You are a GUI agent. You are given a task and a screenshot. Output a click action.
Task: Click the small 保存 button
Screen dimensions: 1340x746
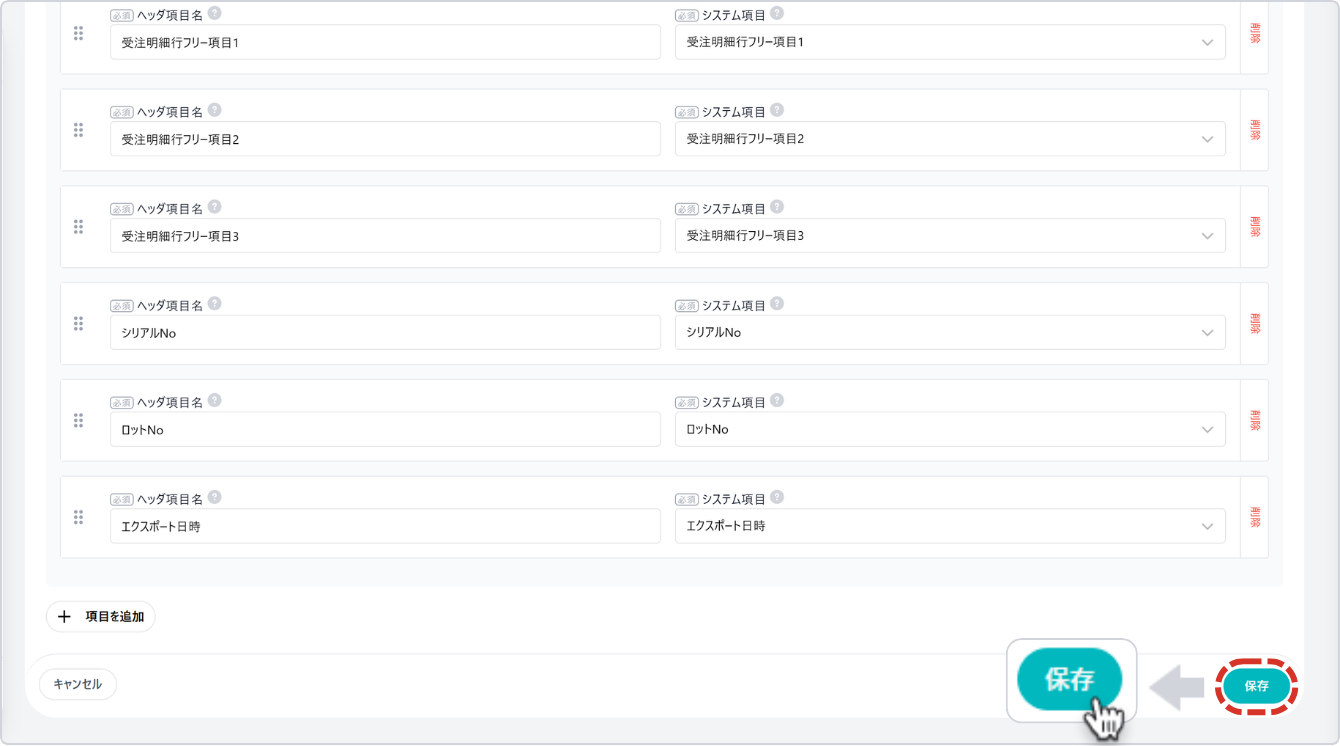[x=1256, y=686]
